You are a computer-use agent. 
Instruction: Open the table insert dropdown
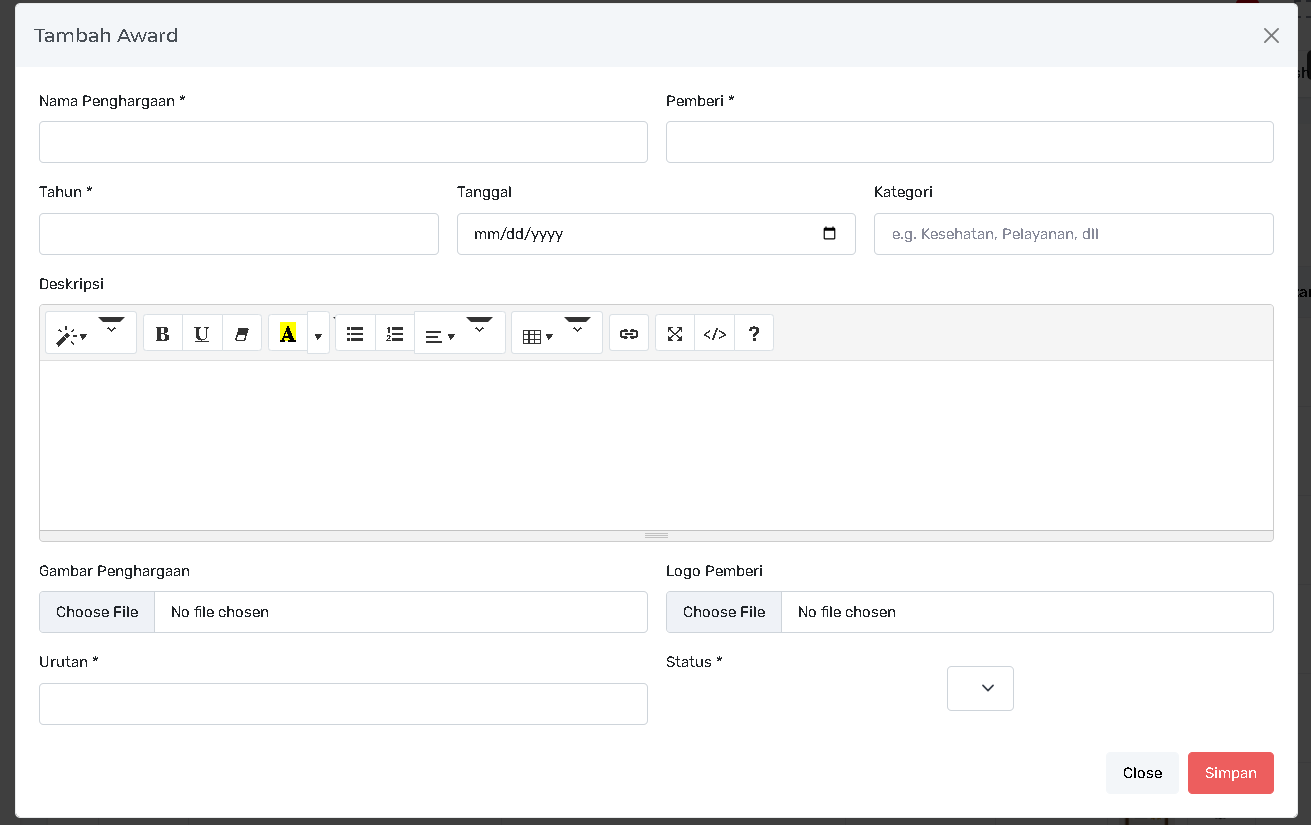538,336
